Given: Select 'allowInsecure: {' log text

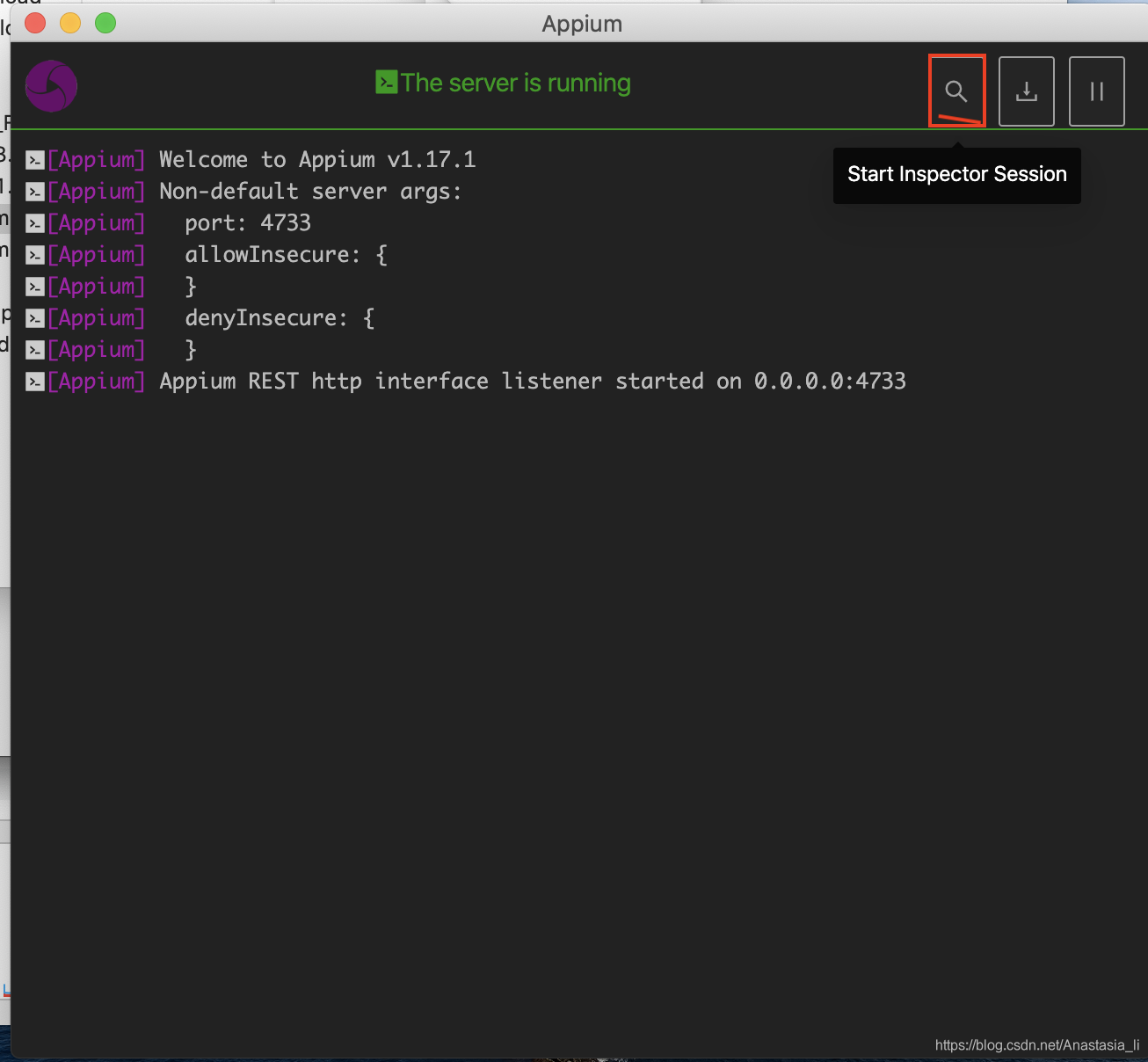Looking at the screenshot, I should coord(287,255).
